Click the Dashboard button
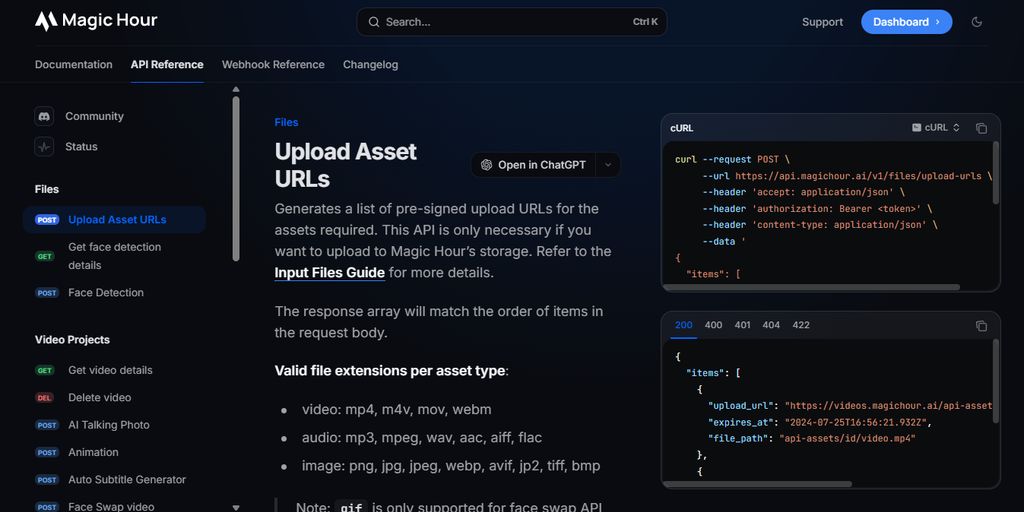Image resolution: width=1024 pixels, height=512 pixels. point(906,22)
